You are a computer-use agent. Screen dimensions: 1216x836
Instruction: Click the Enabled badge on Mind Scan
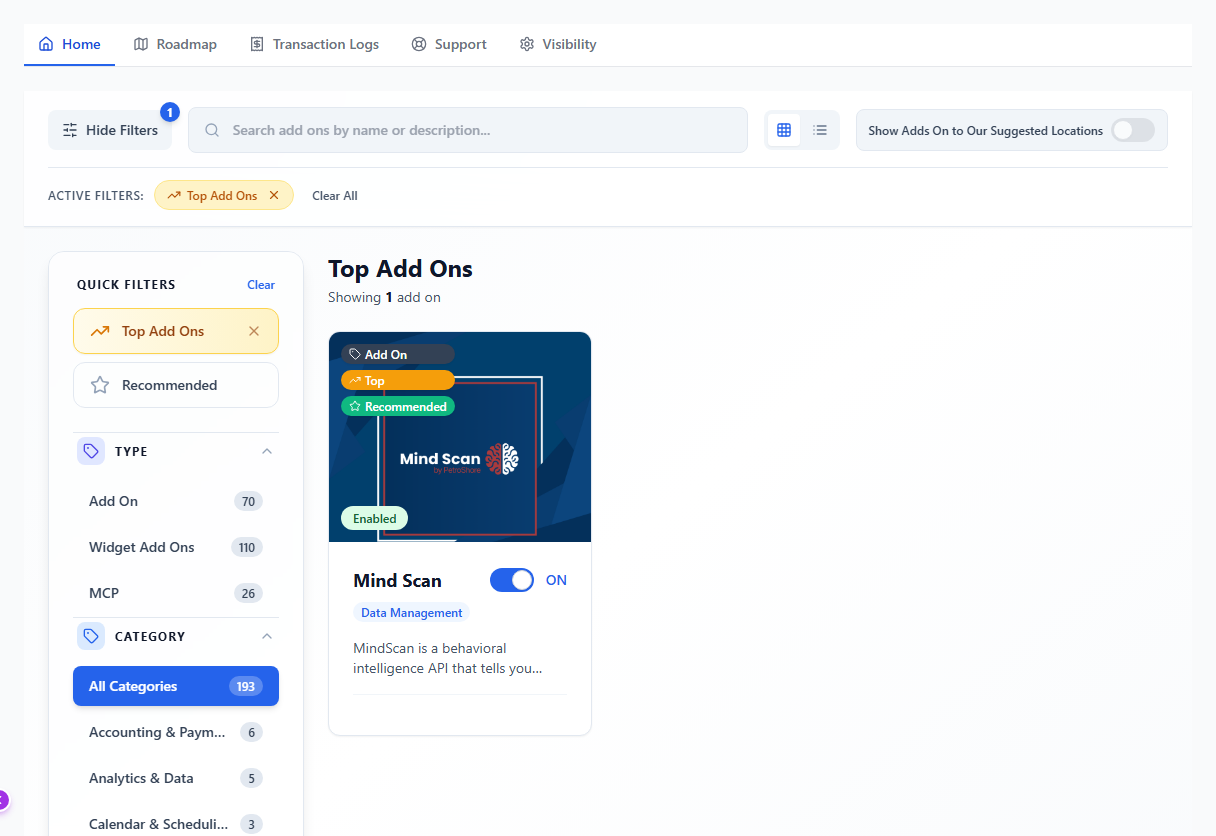pos(374,519)
